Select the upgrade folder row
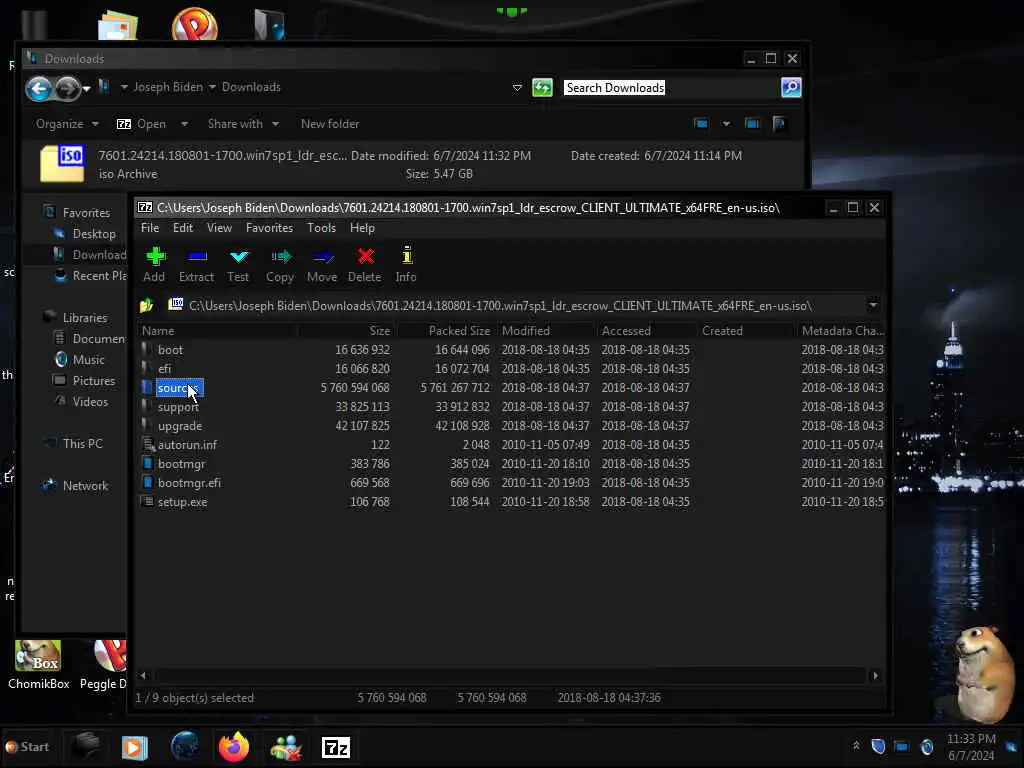Viewport: 1024px width, 768px height. pyautogui.click(x=511, y=426)
